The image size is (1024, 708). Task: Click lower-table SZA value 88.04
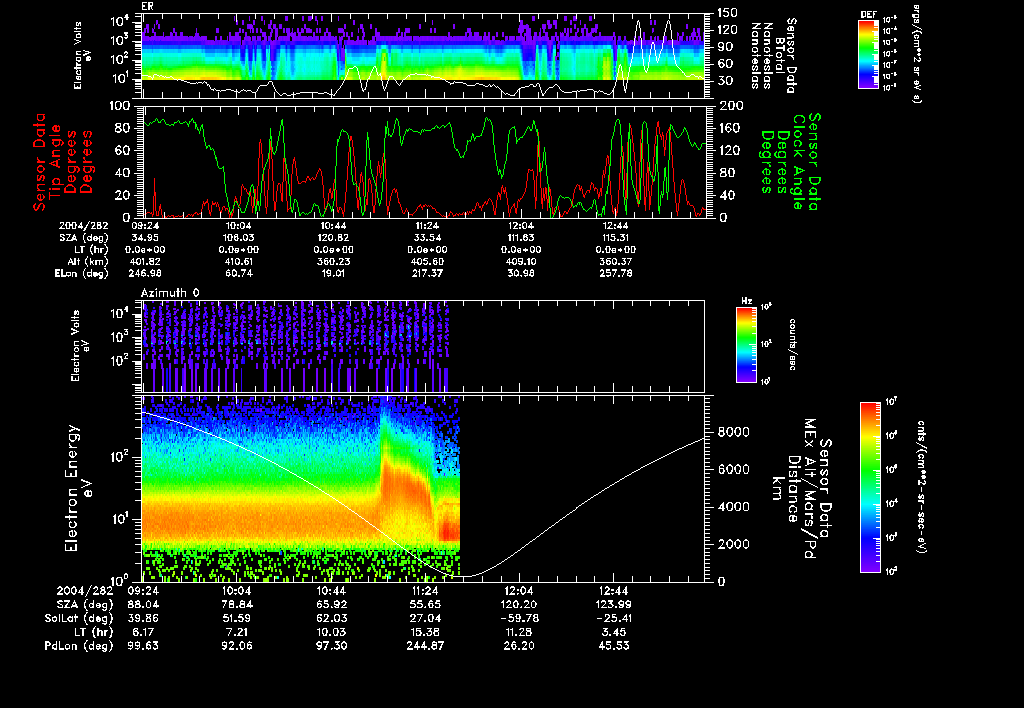(144, 604)
